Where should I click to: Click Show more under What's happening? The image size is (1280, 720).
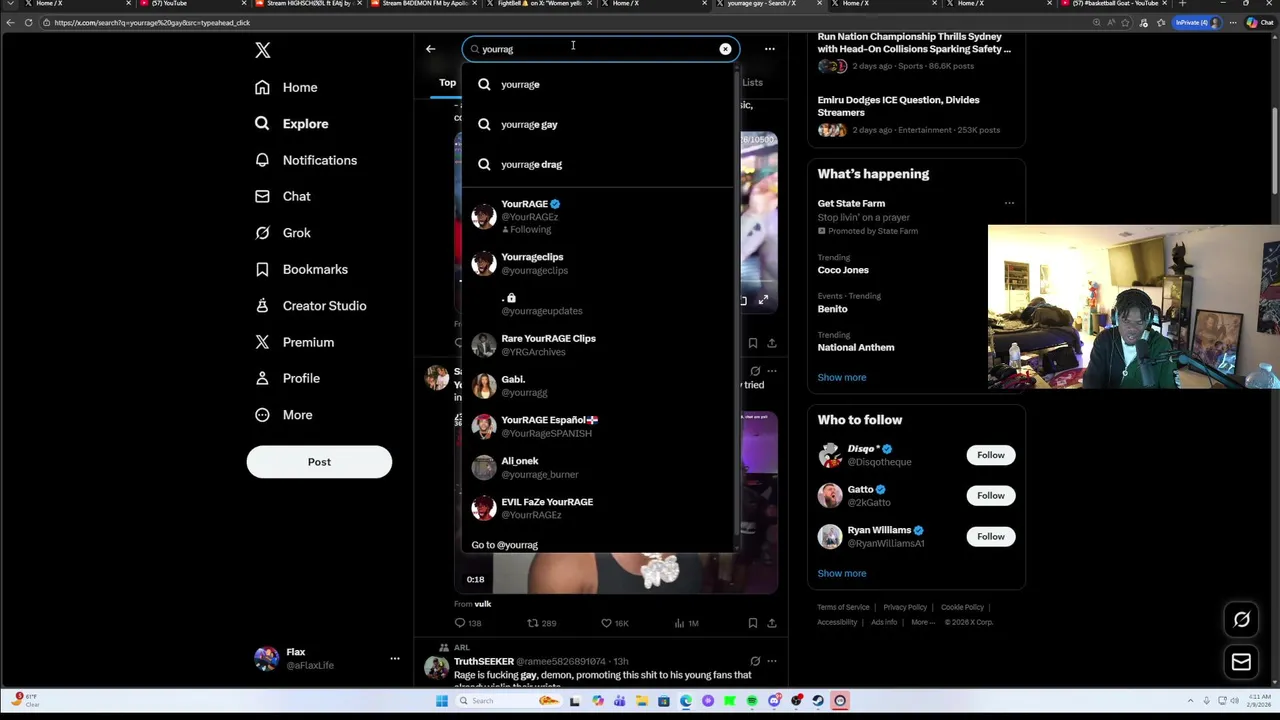(x=842, y=378)
